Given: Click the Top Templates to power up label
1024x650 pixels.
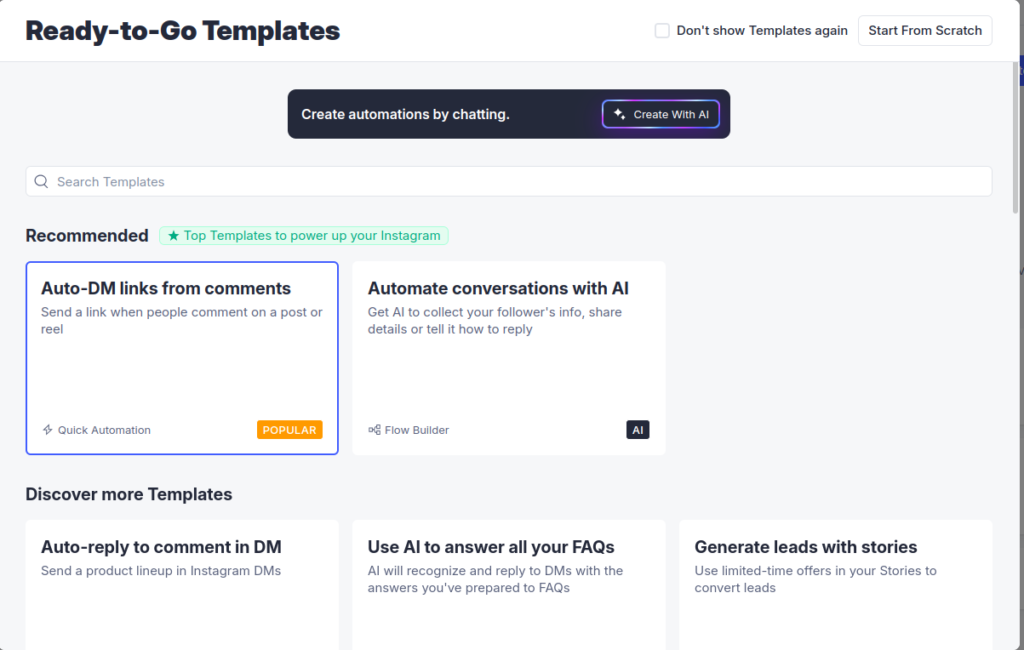Looking at the screenshot, I should (311, 236).
